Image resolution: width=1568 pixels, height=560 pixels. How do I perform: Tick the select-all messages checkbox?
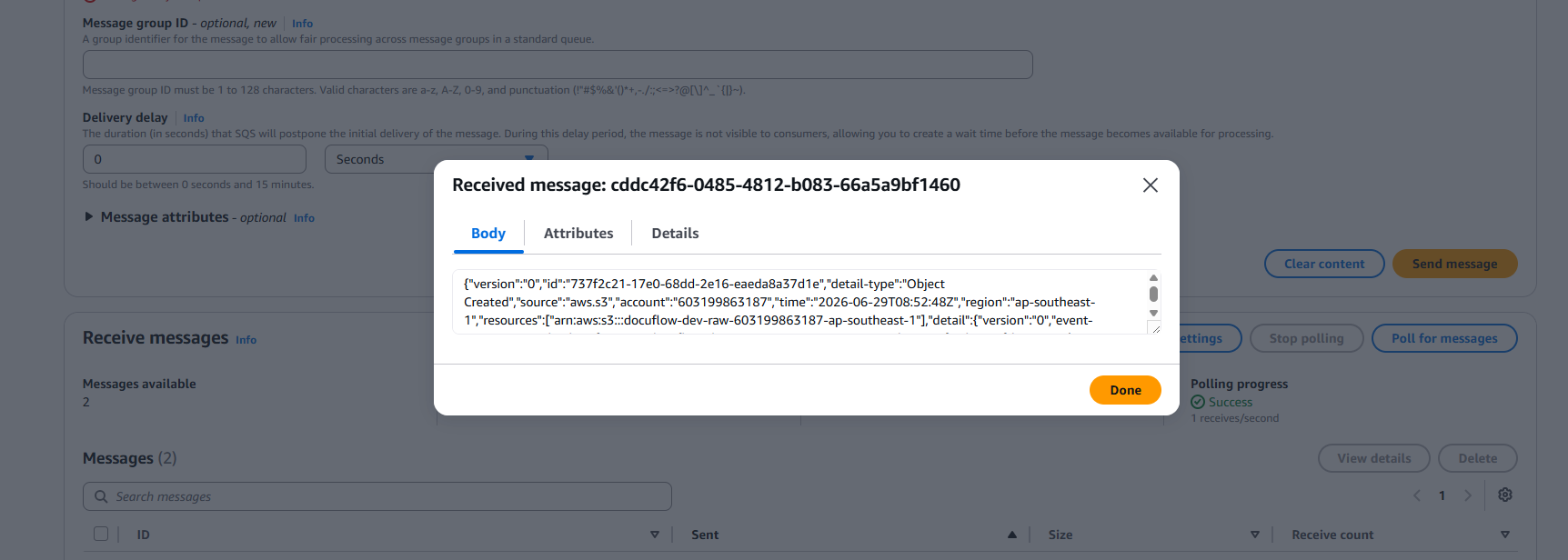click(x=101, y=535)
